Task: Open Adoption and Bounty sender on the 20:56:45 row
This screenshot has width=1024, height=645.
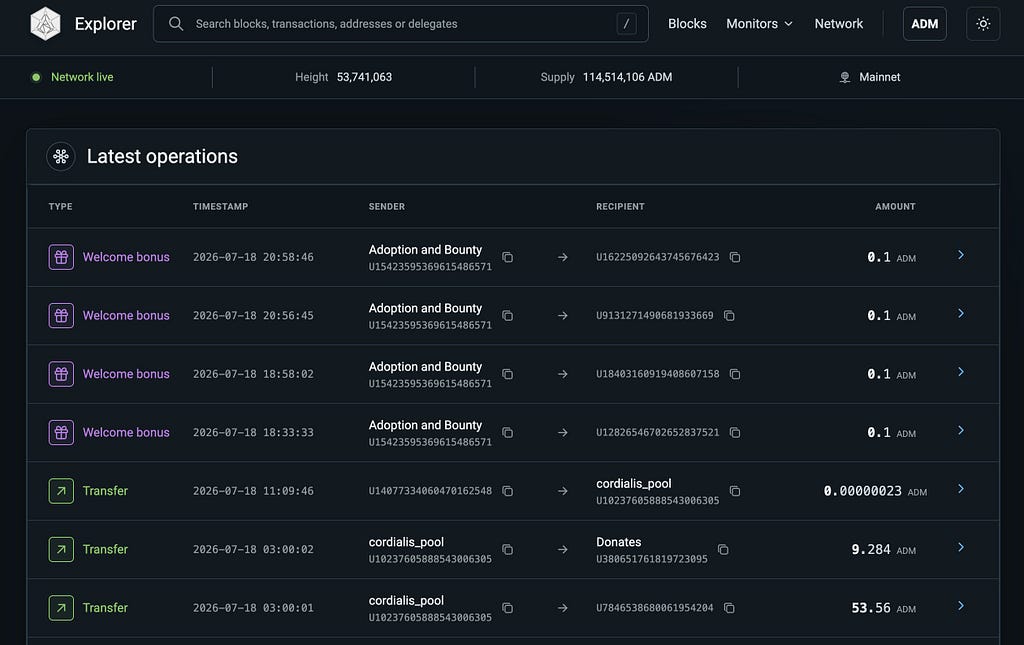Action: (425, 308)
